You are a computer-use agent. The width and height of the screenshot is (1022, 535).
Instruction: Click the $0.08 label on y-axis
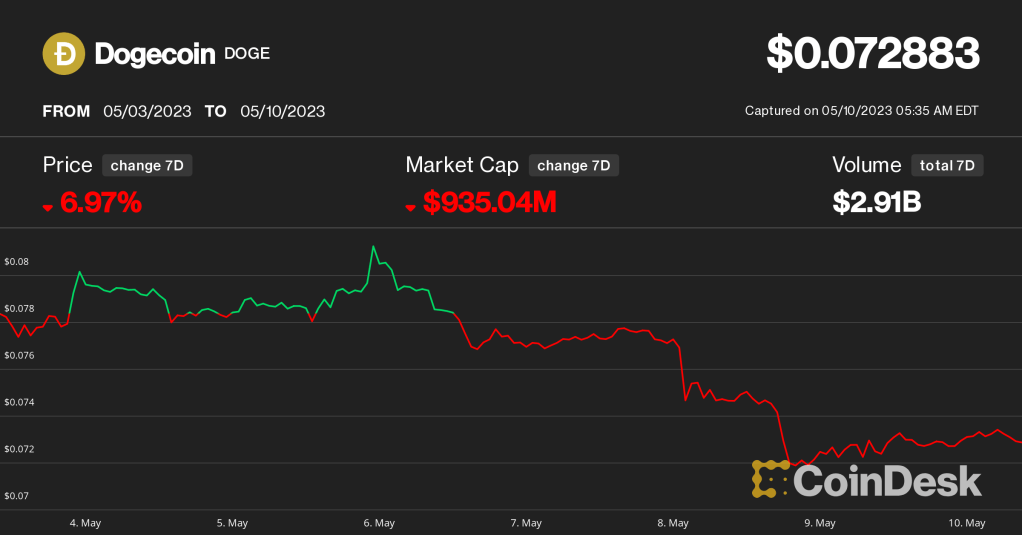click(x=17, y=262)
